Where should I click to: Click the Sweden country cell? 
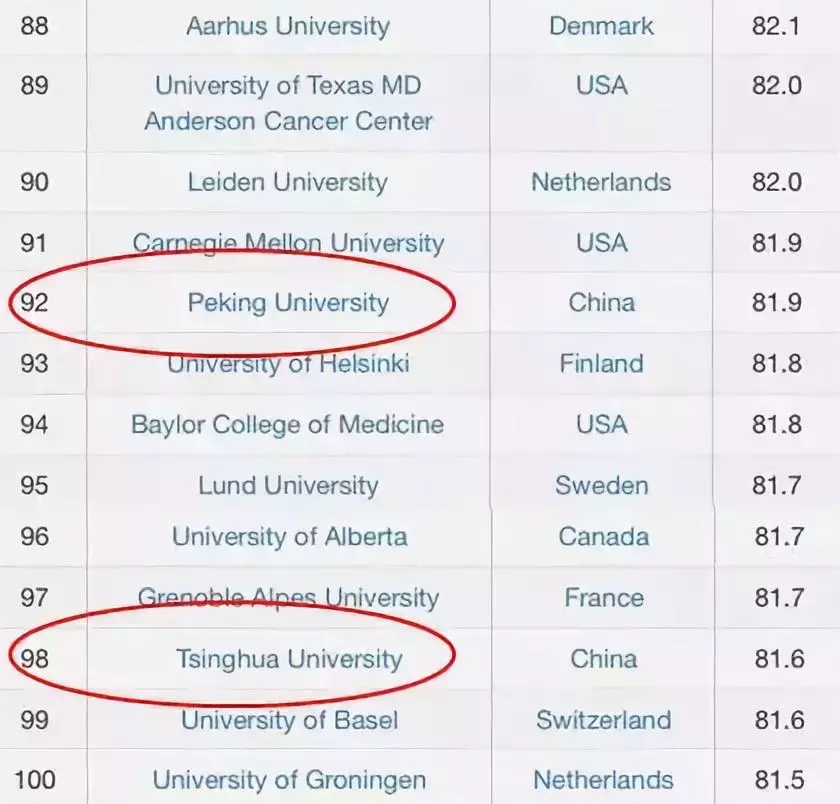coord(601,486)
